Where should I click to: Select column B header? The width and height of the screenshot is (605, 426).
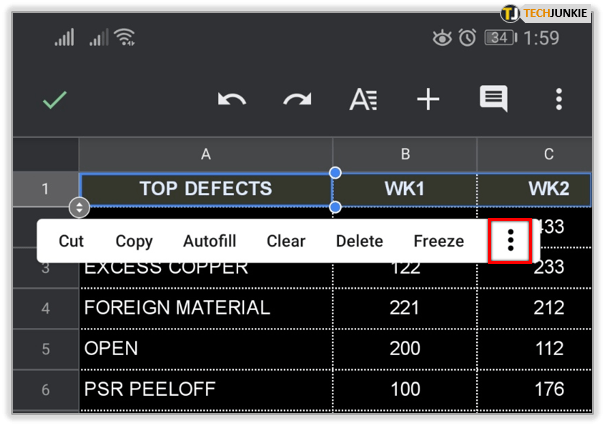pos(405,154)
